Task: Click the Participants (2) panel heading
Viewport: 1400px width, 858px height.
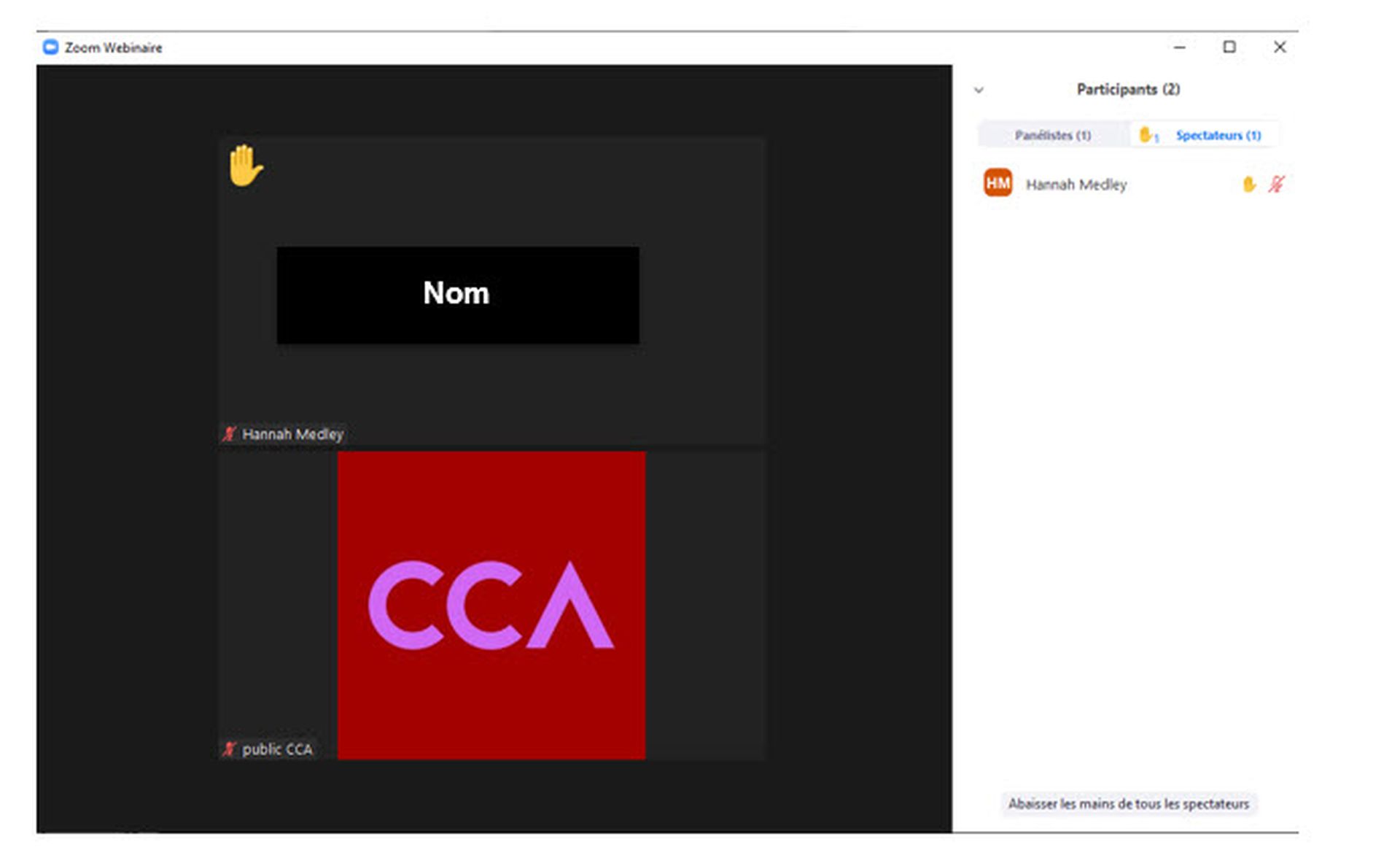Action: pyautogui.click(x=1128, y=89)
